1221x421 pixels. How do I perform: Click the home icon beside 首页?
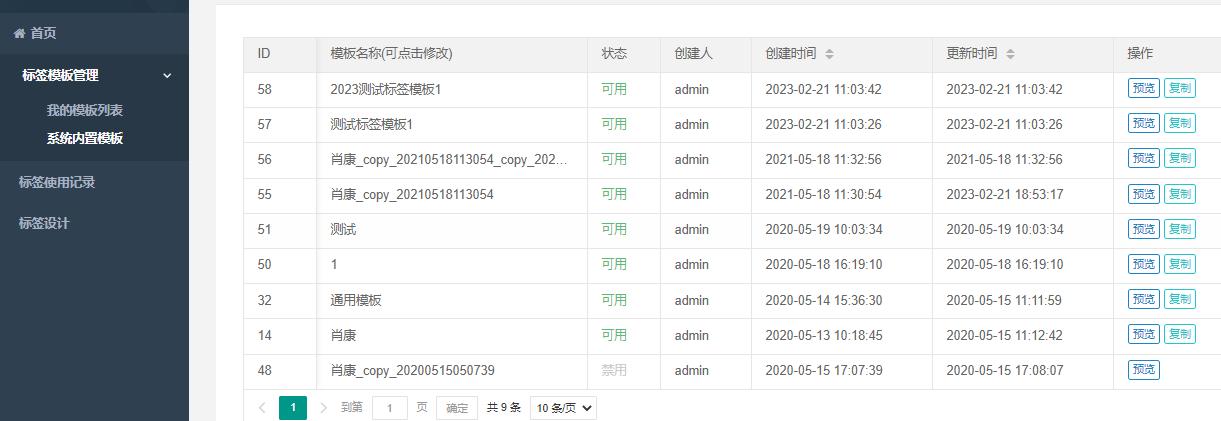pyautogui.click(x=19, y=34)
